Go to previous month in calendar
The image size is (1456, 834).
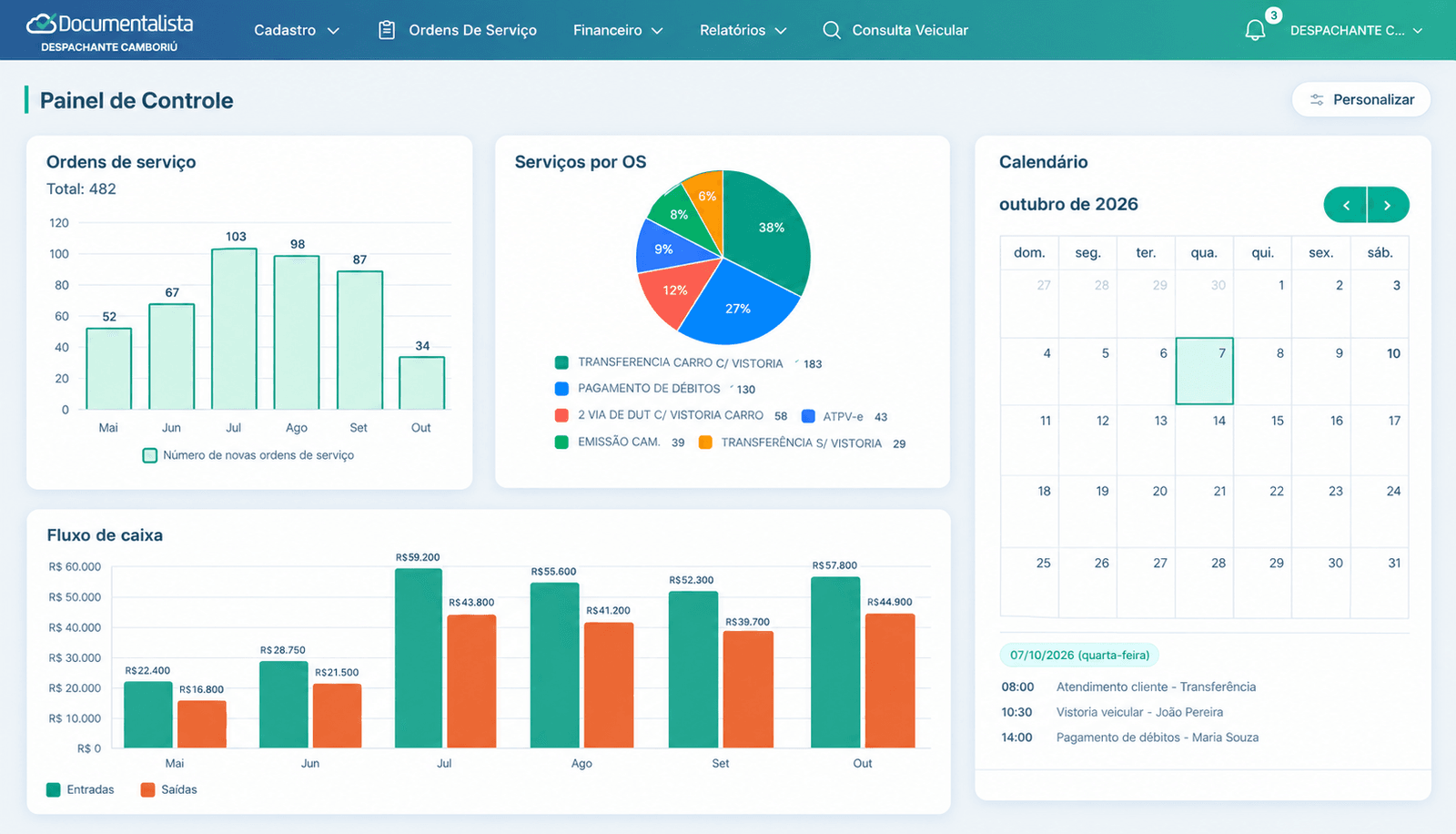coord(1346,205)
